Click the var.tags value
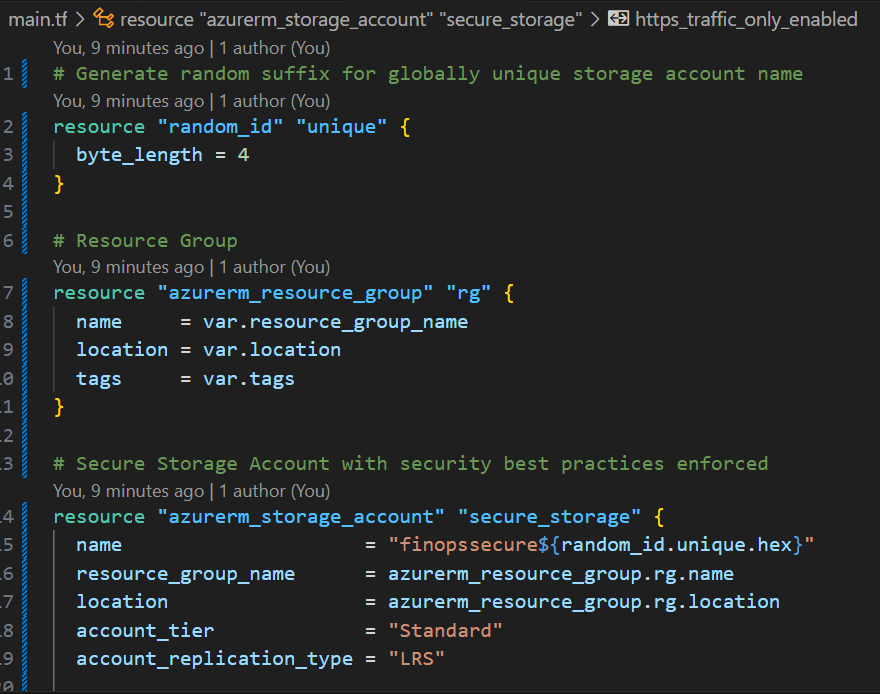880x694 pixels. pos(248,379)
